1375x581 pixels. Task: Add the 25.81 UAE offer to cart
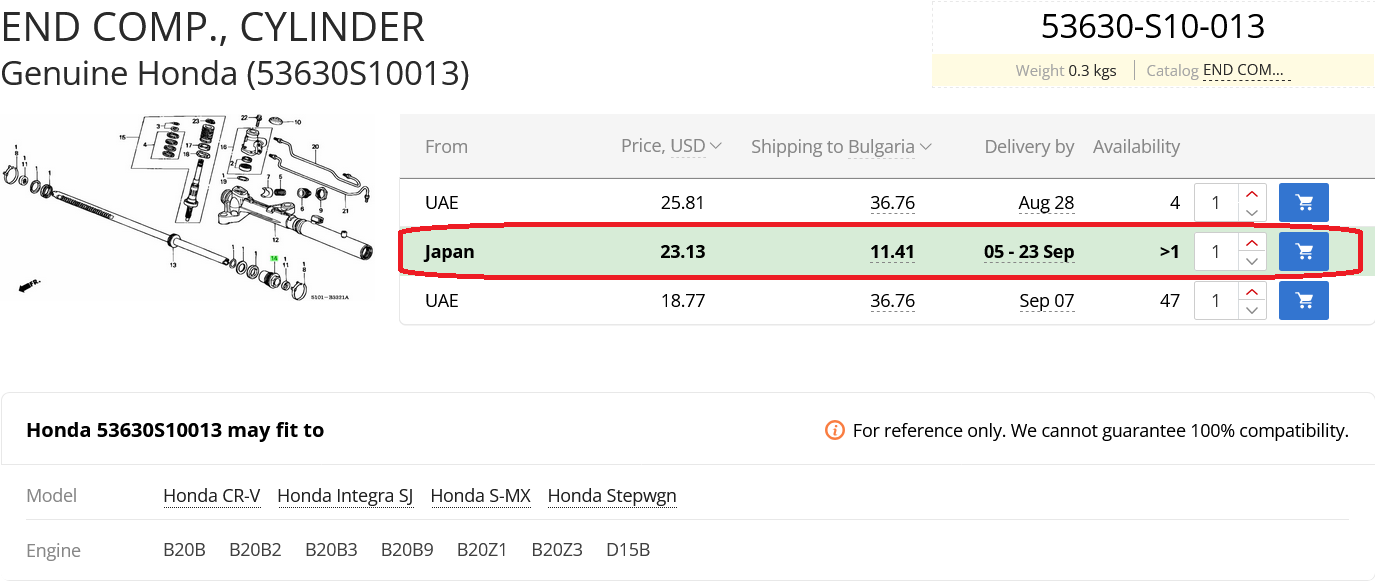click(1304, 203)
